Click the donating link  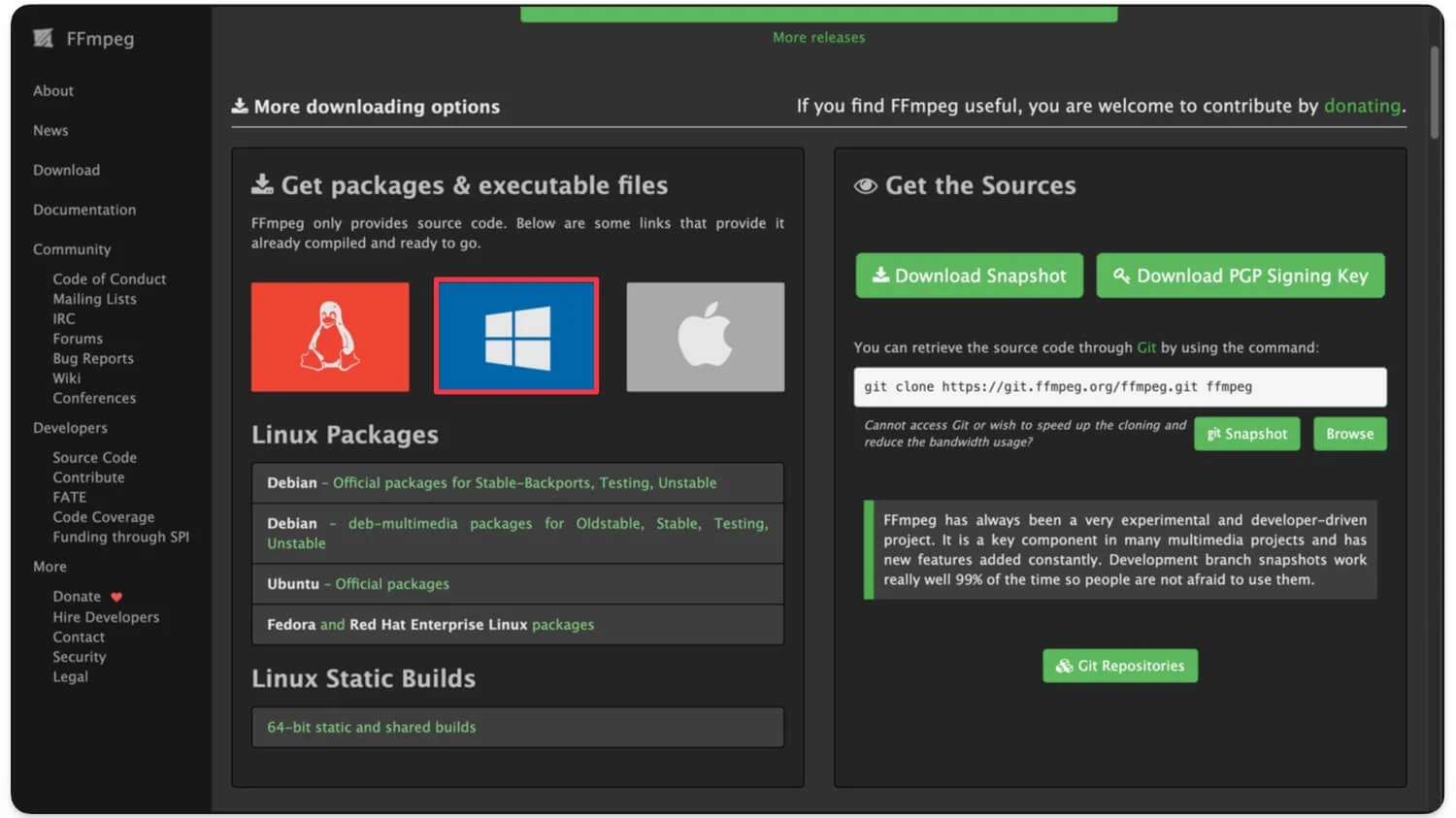pyautogui.click(x=1362, y=106)
